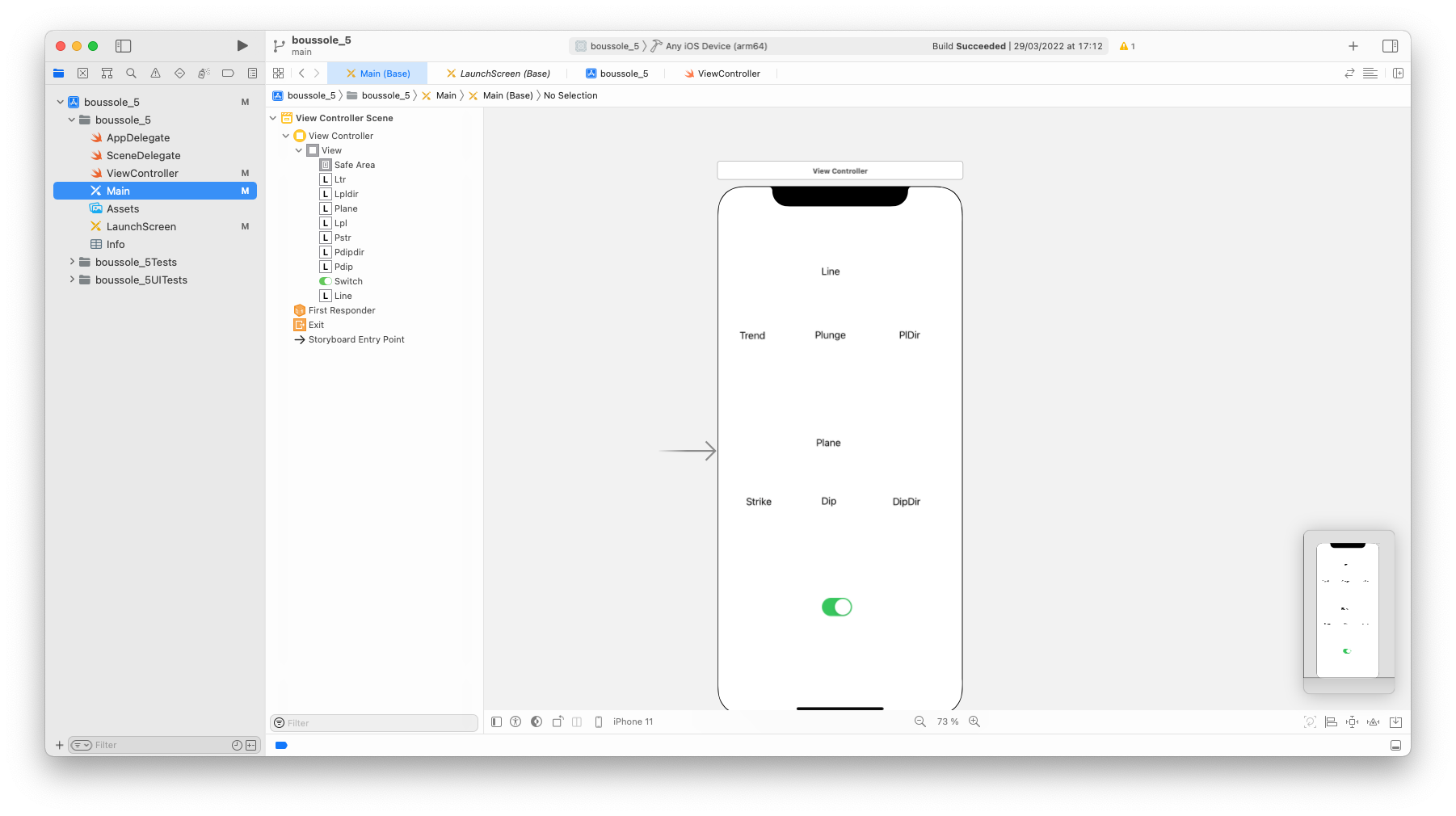The width and height of the screenshot is (1456, 816).
Task: Click the Run play button
Action: 242,46
